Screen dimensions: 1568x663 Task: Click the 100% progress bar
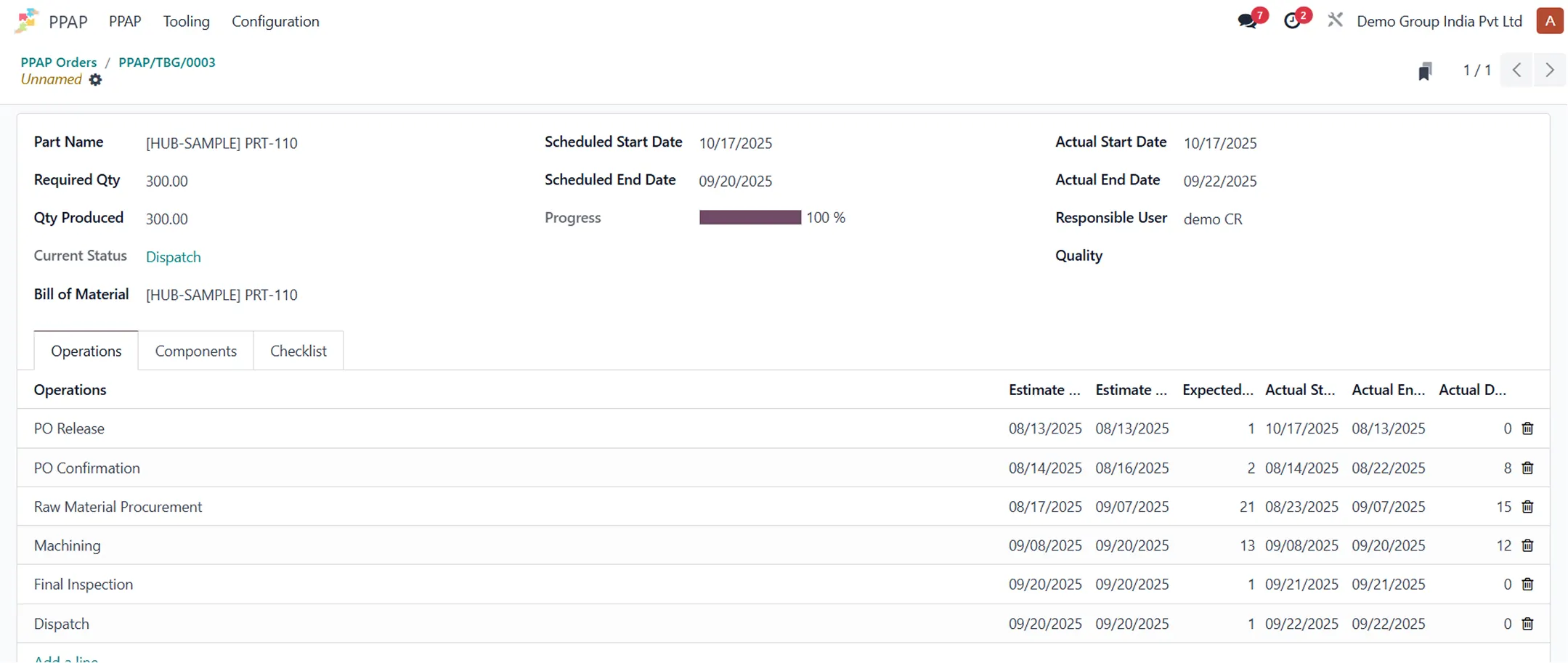tap(750, 218)
